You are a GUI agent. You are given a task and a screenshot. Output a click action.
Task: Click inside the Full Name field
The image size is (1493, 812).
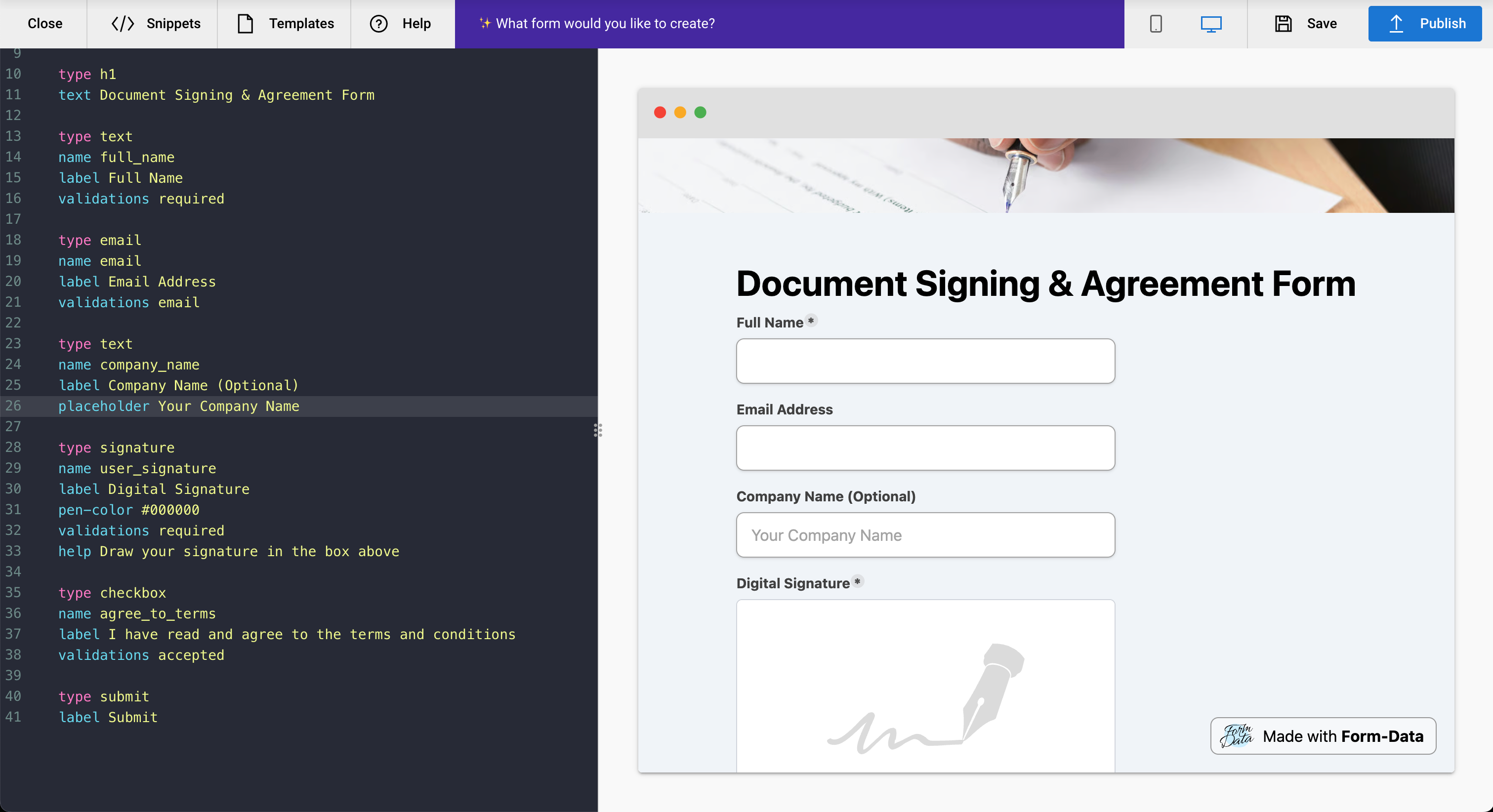pos(924,361)
